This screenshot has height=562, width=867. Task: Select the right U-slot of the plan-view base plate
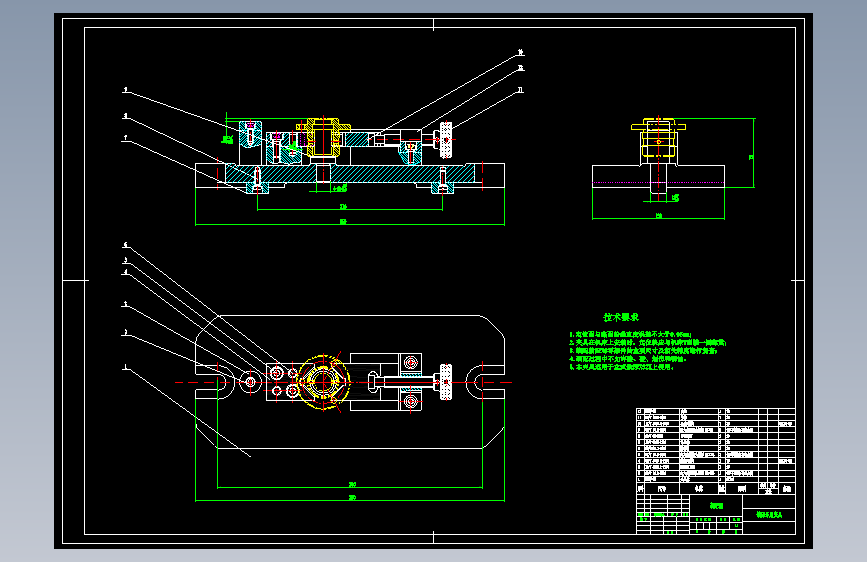click(485, 382)
